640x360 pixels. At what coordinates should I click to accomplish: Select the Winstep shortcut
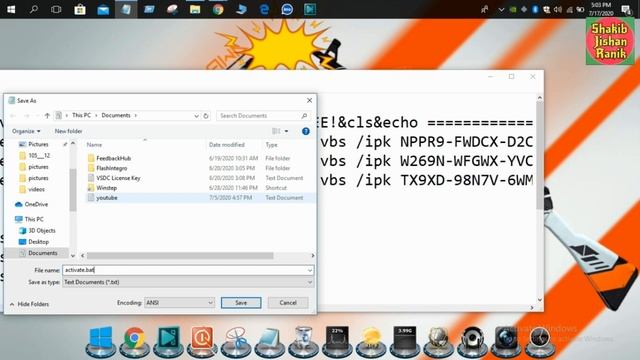point(106,188)
